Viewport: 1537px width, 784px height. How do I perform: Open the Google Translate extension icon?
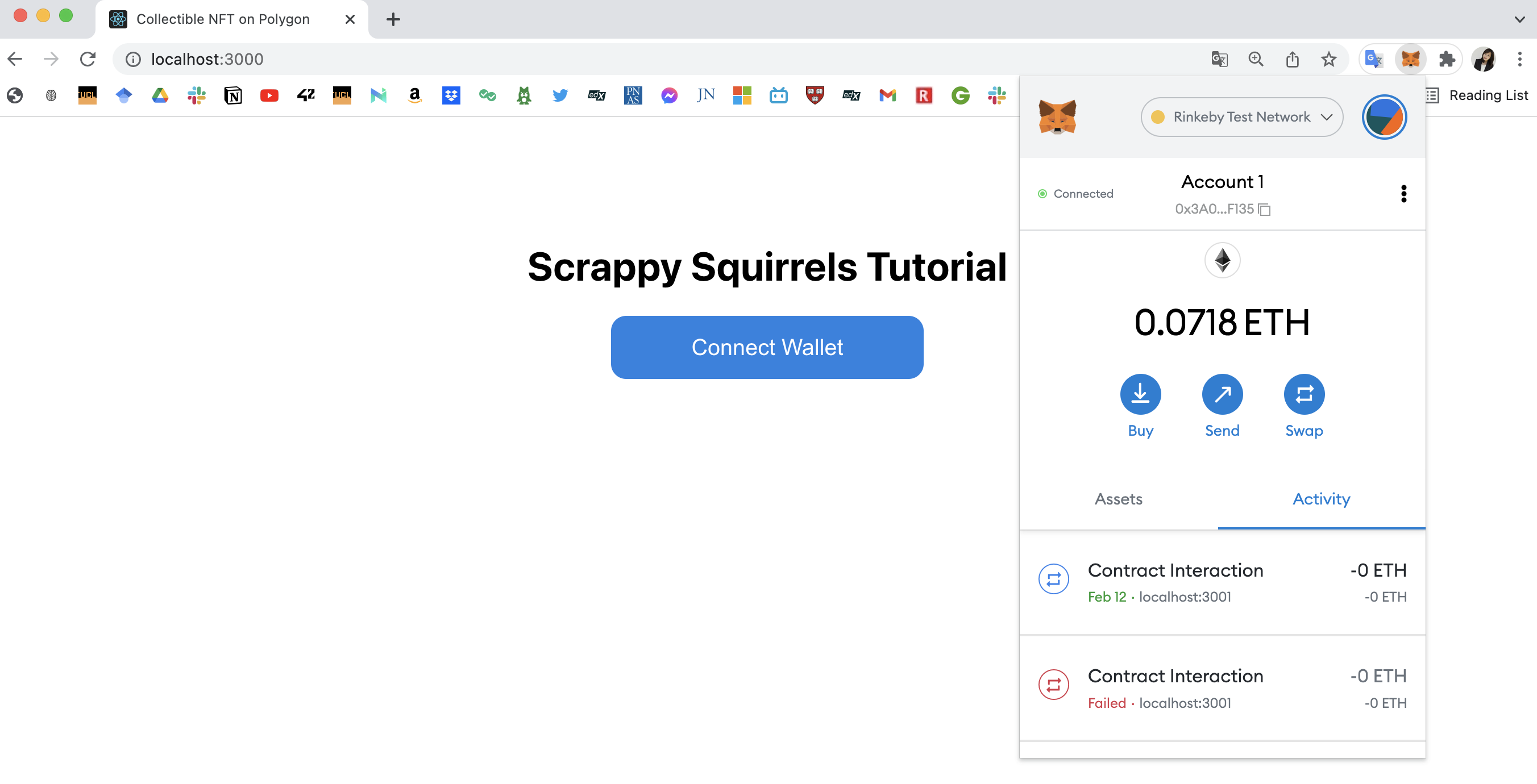1373,59
